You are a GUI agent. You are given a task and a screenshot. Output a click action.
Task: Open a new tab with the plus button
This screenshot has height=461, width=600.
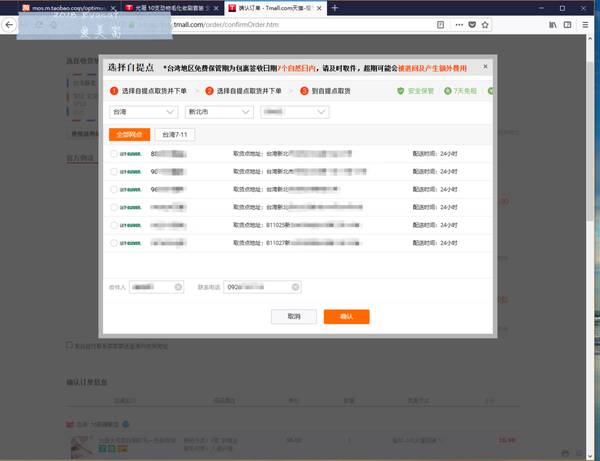tap(335, 8)
